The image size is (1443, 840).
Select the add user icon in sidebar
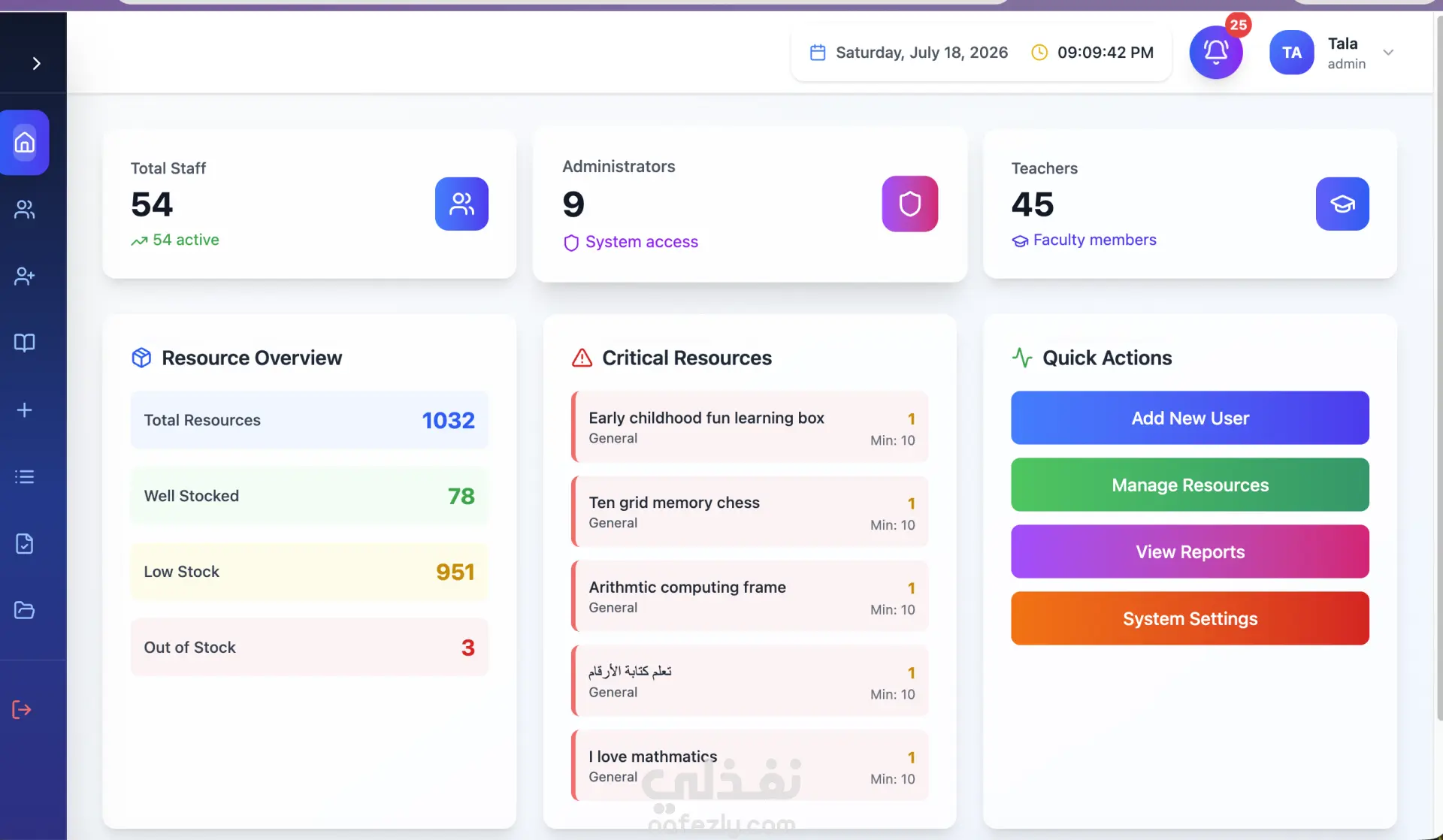pos(25,276)
